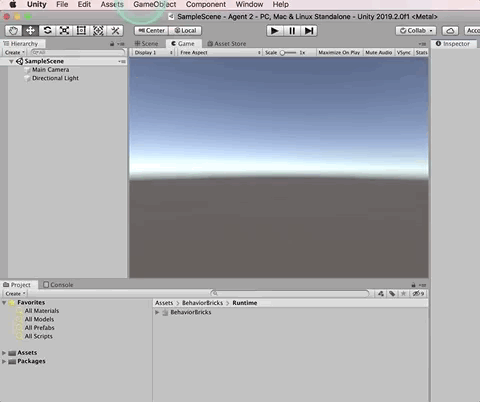Open Hierarchy panel options menu
The width and height of the screenshot is (480, 402).
pyautogui.click(x=121, y=44)
